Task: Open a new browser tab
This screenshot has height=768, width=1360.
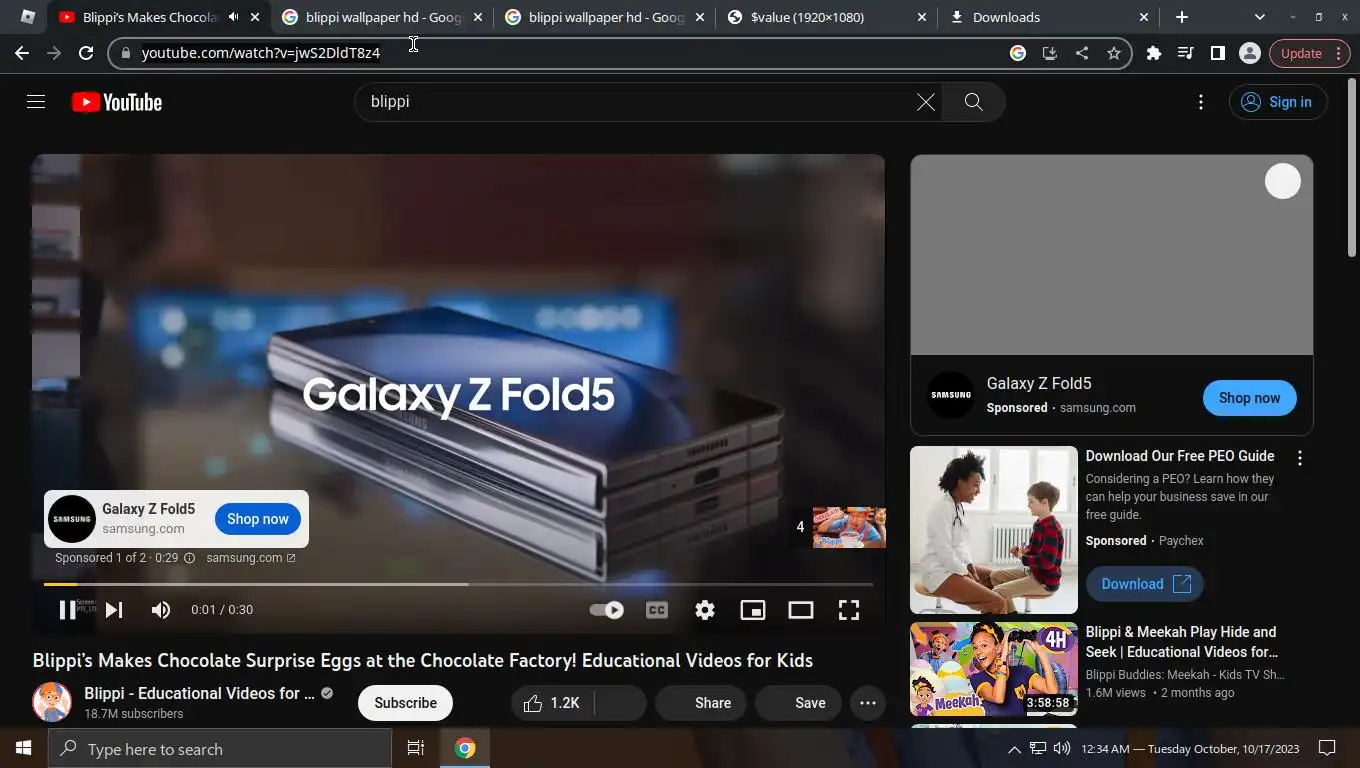Action: (x=1182, y=17)
